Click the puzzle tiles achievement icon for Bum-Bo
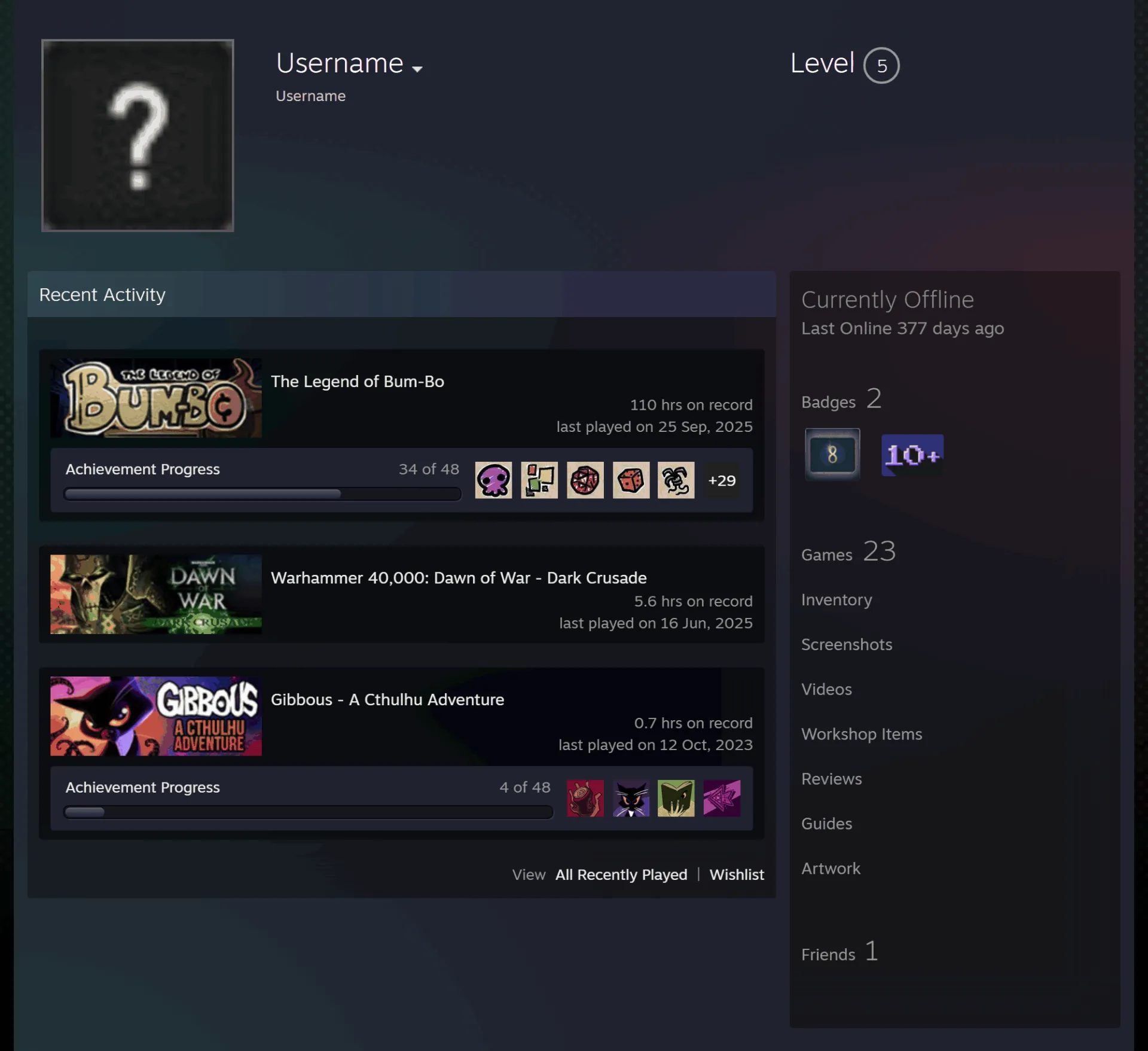1148x1051 pixels. (539, 480)
